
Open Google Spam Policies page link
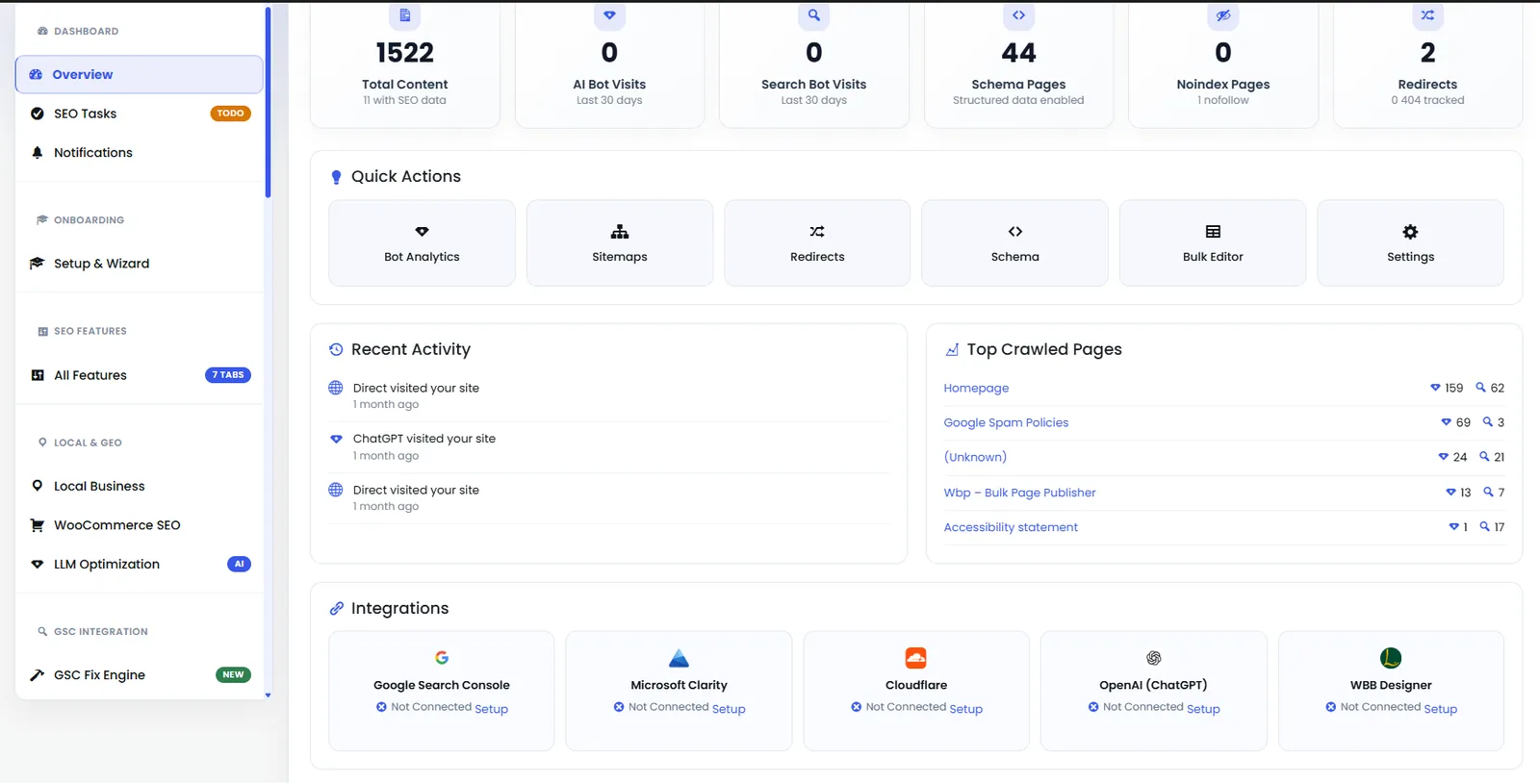1006,423
